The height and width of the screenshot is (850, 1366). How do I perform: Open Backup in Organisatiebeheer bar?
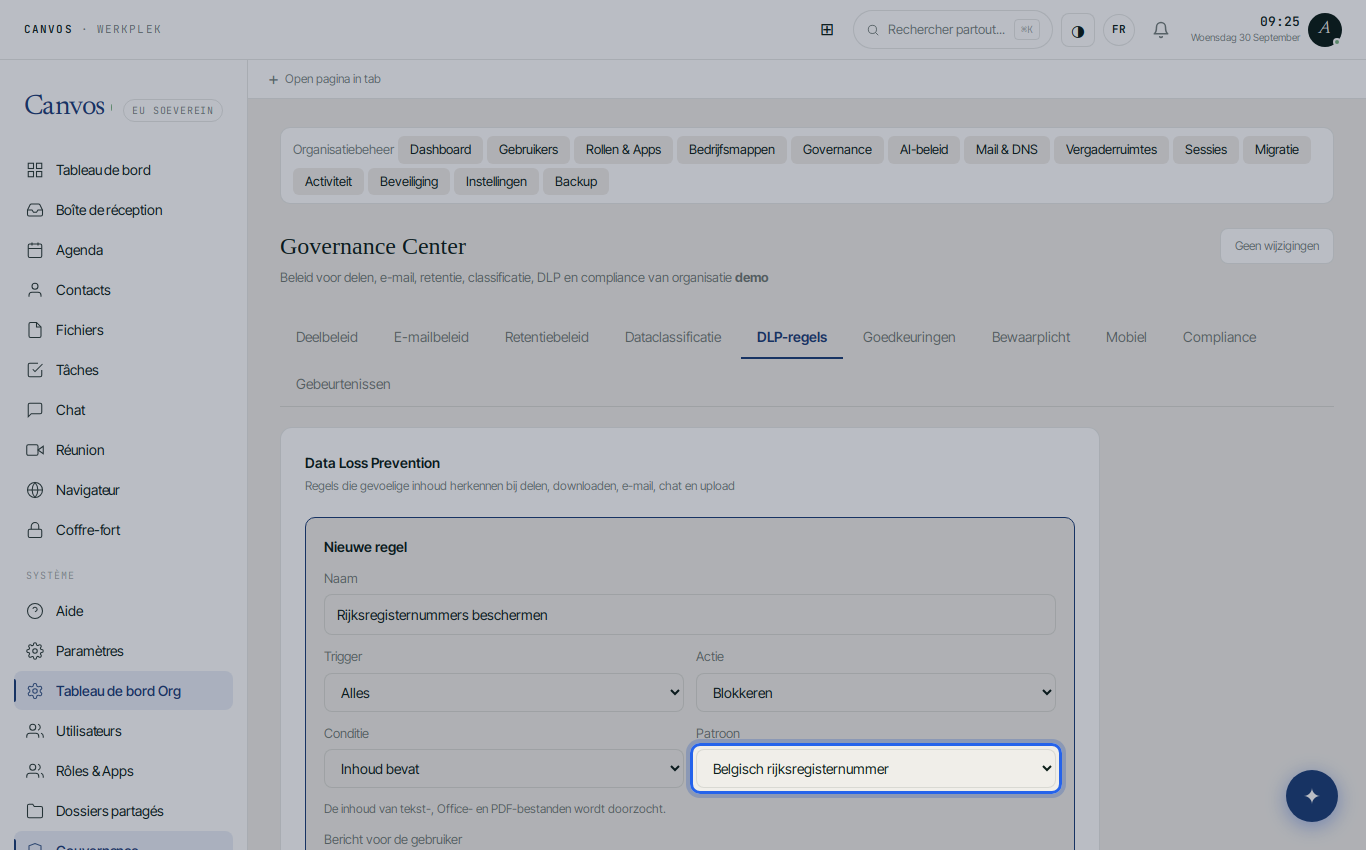pyautogui.click(x=576, y=182)
